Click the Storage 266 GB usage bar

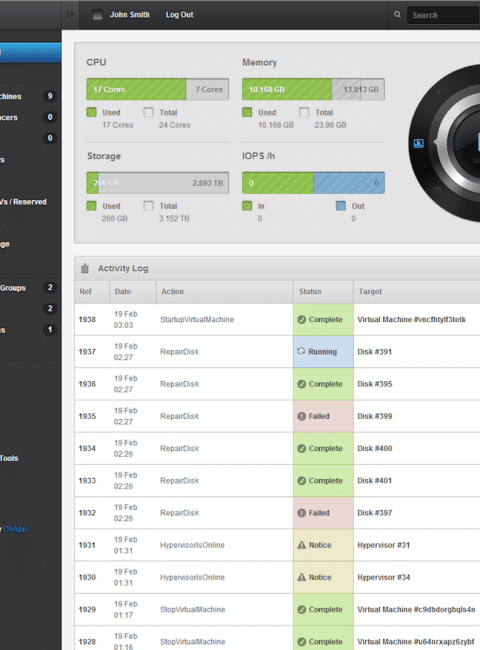(x=158, y=183)
